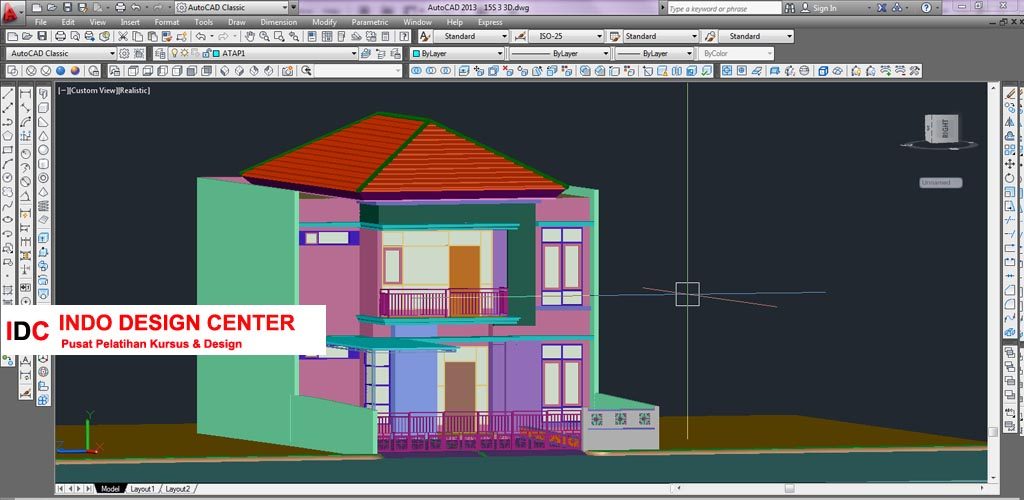Switch to the Layout1 tab
This screenshot has width=1024, height=500.
click(142, 488)
